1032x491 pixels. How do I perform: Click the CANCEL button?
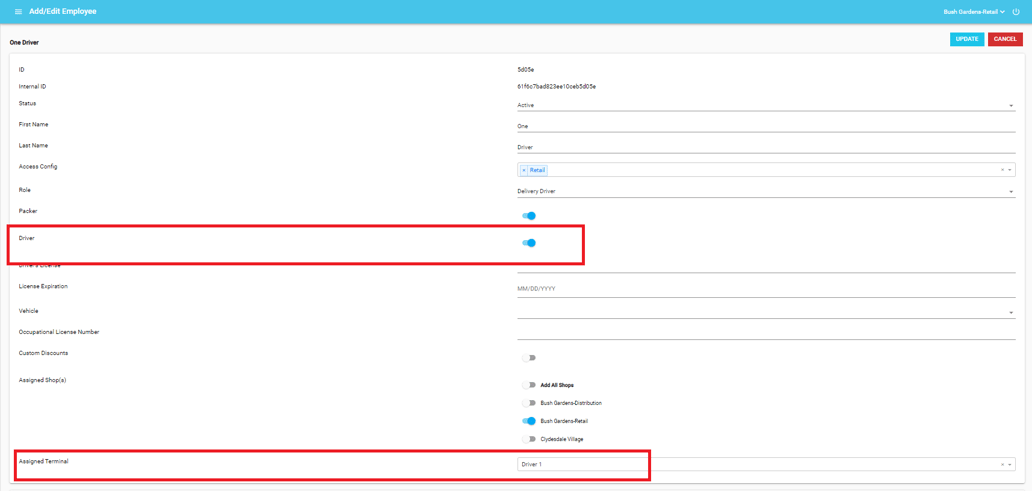coord(1005,39)
